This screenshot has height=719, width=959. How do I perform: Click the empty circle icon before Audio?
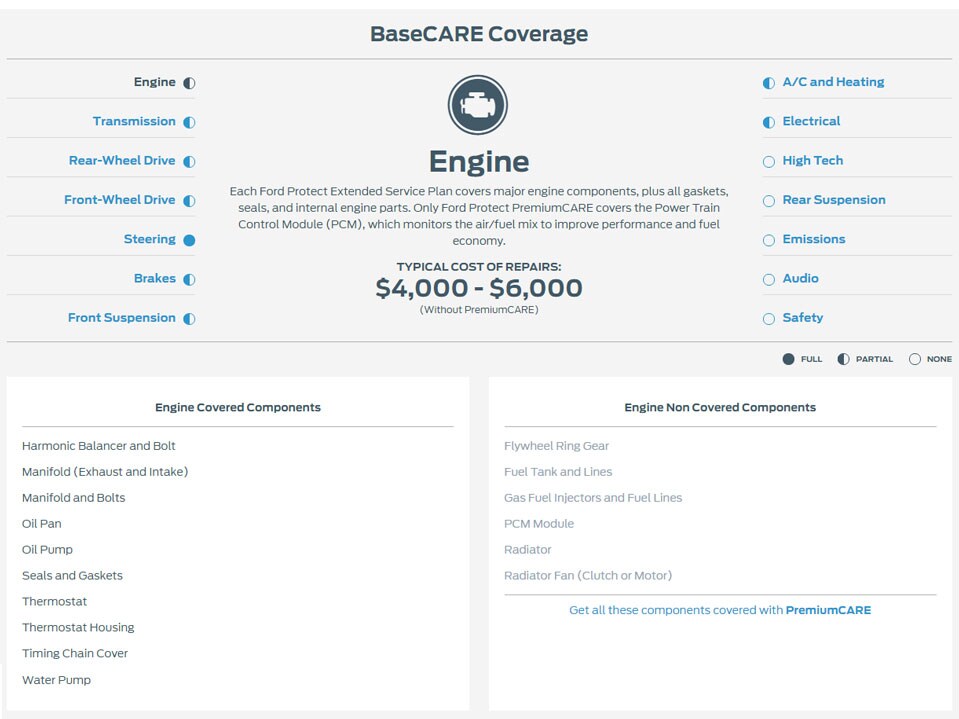[769, 279]
